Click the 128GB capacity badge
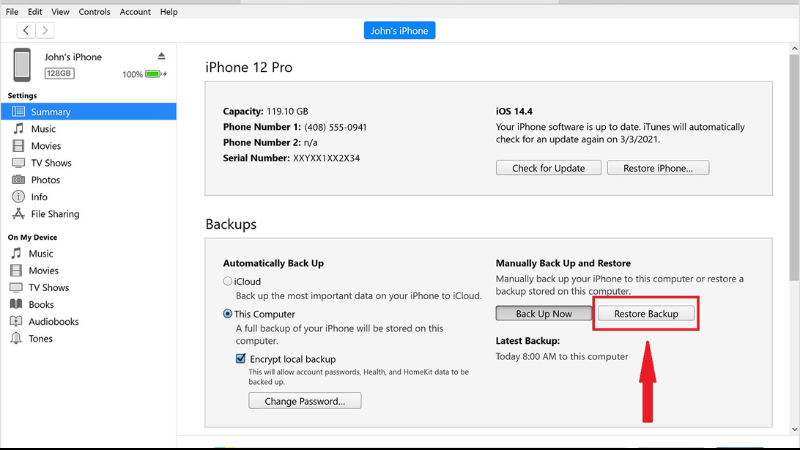800x450 pixels. tap(59, 73)
